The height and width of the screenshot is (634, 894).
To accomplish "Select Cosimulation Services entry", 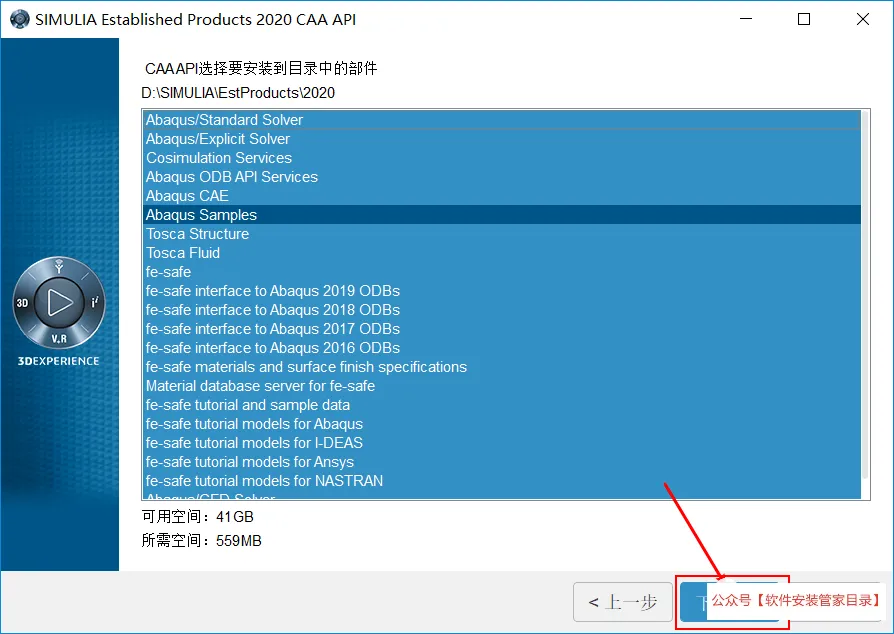I will [502, 158].
